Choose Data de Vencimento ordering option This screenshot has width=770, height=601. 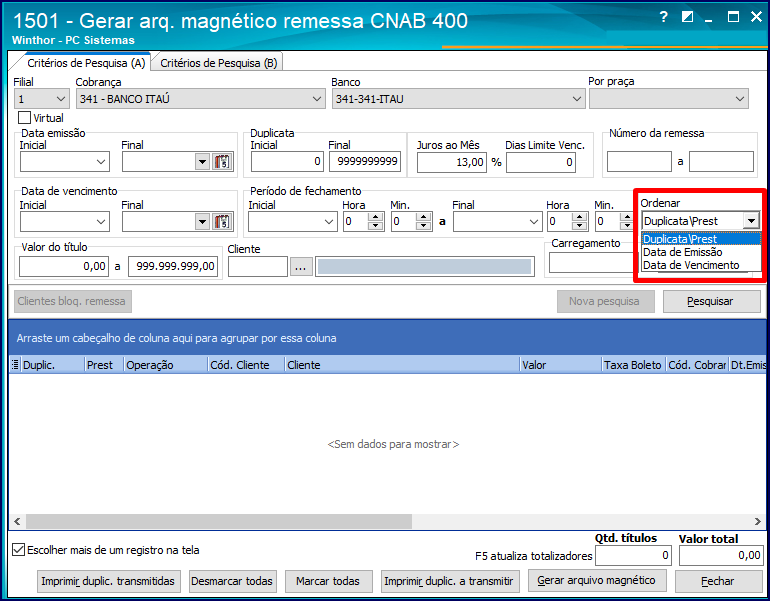click(701, 265)
